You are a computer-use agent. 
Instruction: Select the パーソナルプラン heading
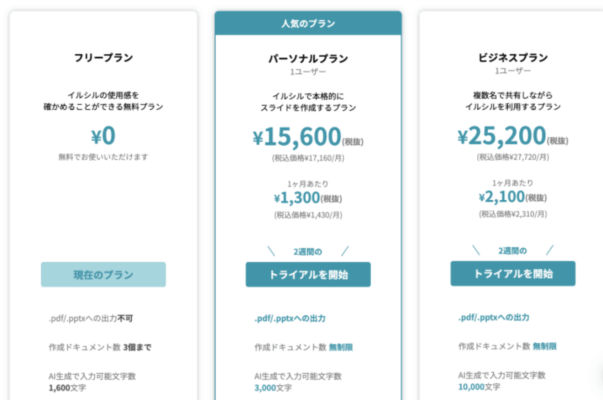(308, 58)
